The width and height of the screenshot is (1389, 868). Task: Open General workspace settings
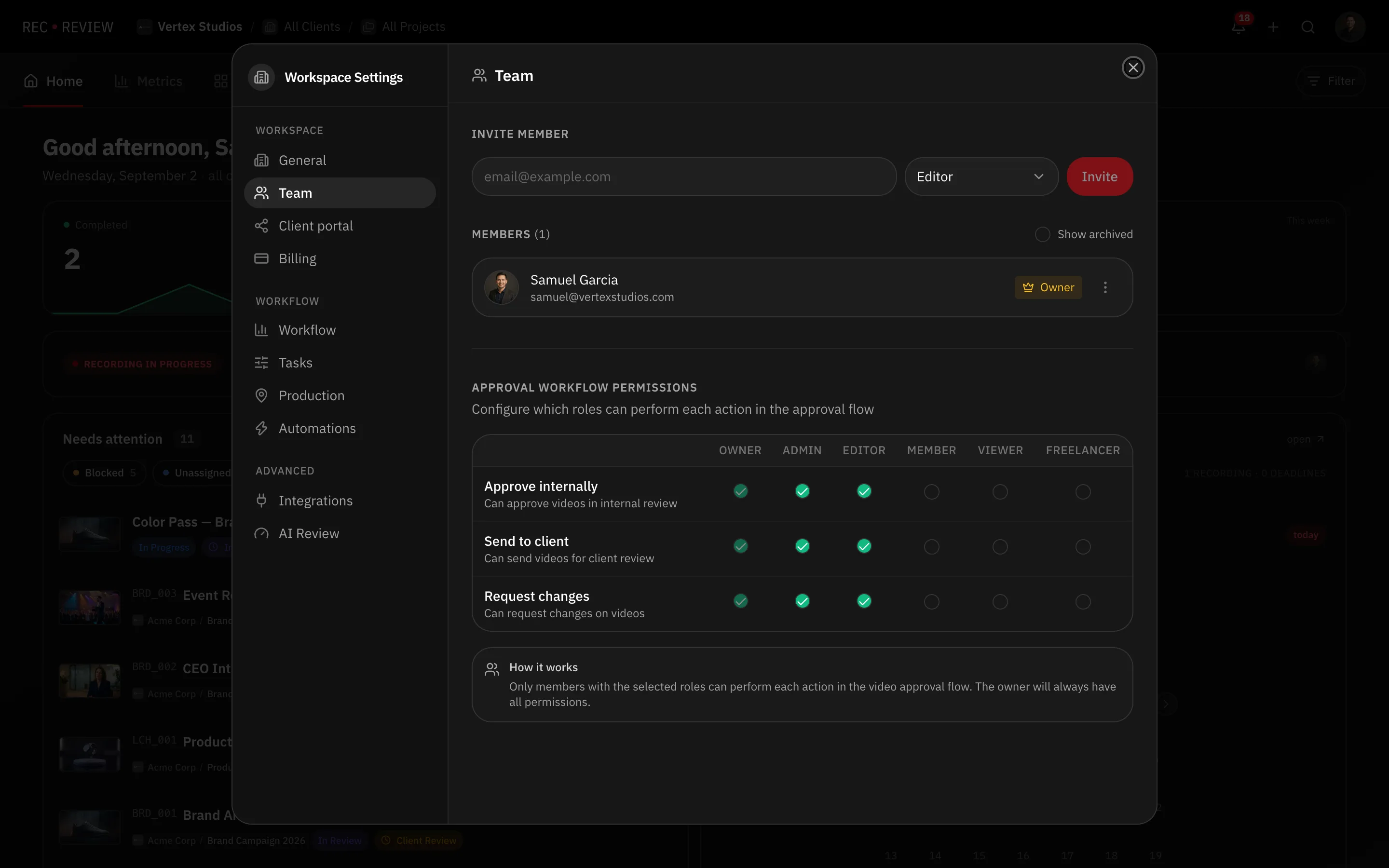point(340,160)
